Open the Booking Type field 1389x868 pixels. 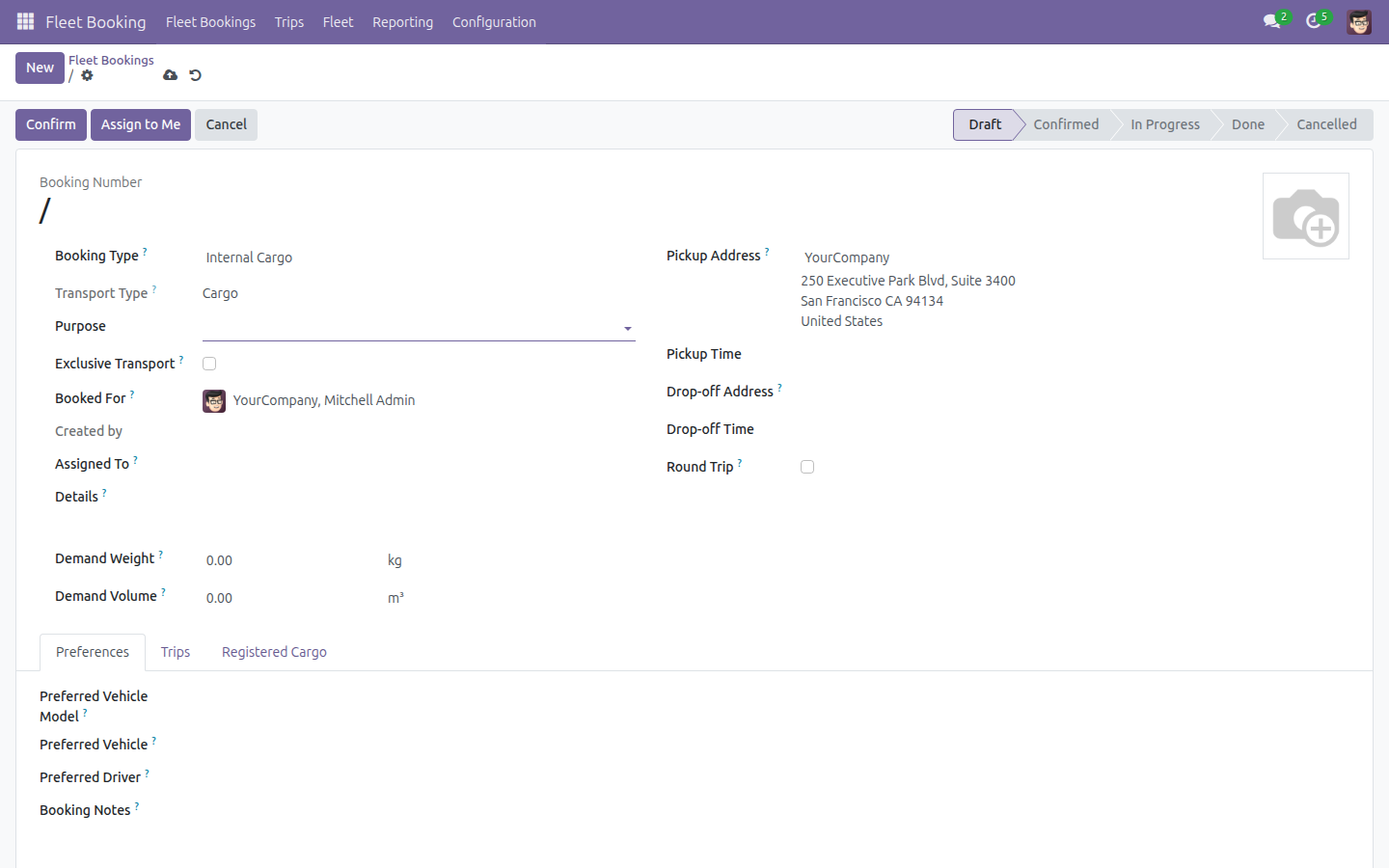[419, 258]
